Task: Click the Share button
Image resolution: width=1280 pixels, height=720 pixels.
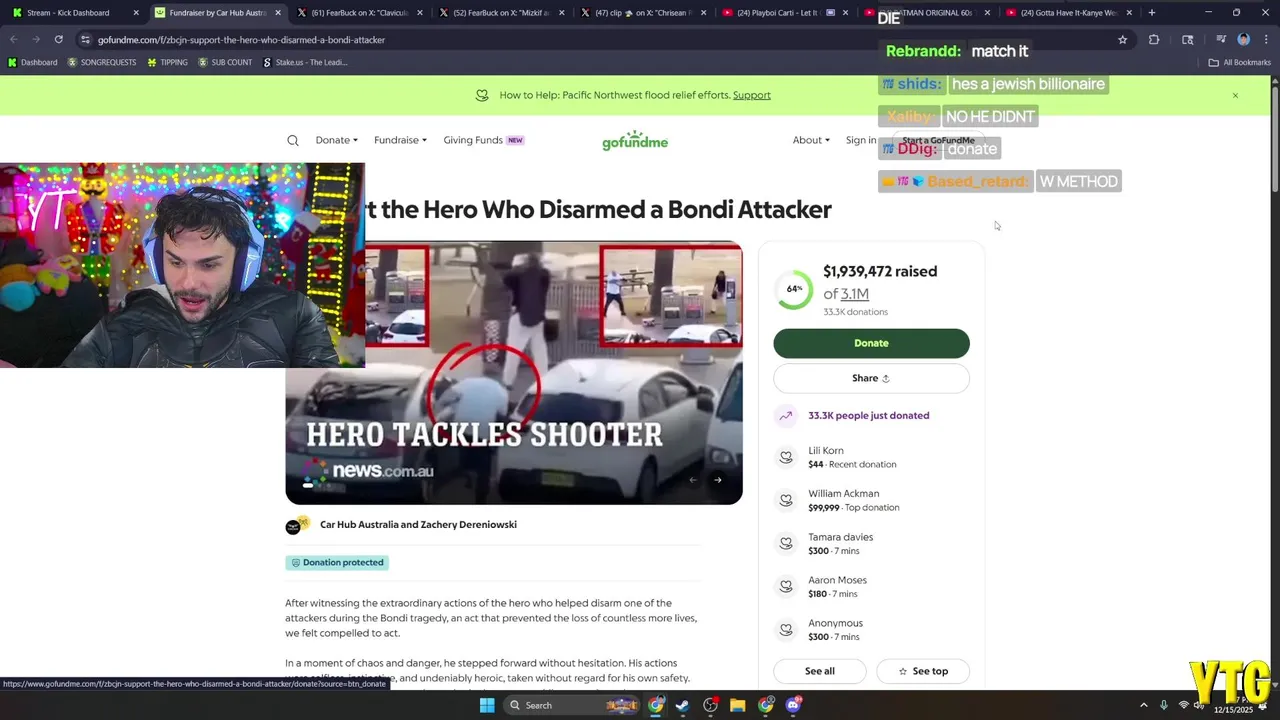Action: click(x=871, y=378)
